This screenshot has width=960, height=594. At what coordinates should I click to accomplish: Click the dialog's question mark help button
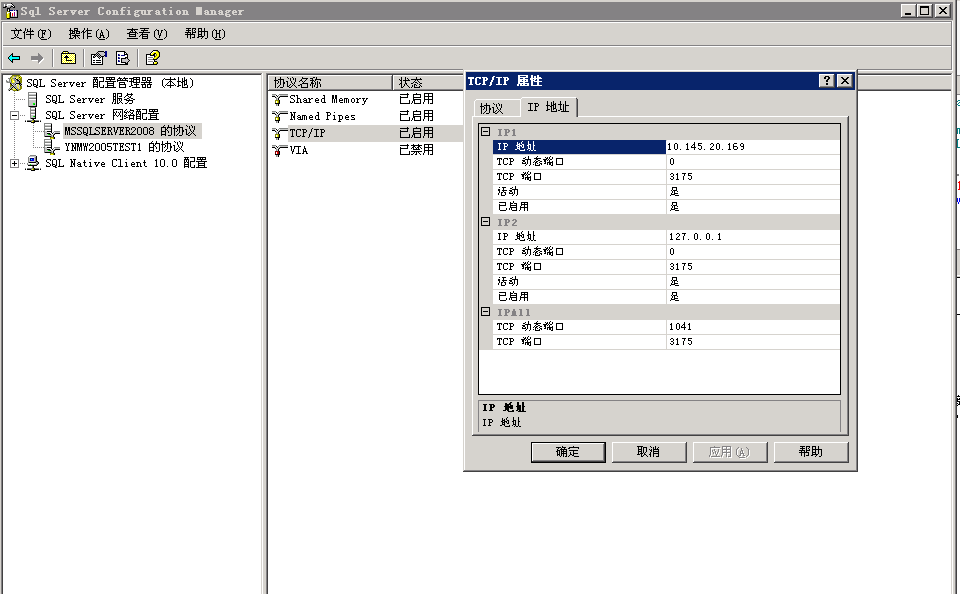827,80
